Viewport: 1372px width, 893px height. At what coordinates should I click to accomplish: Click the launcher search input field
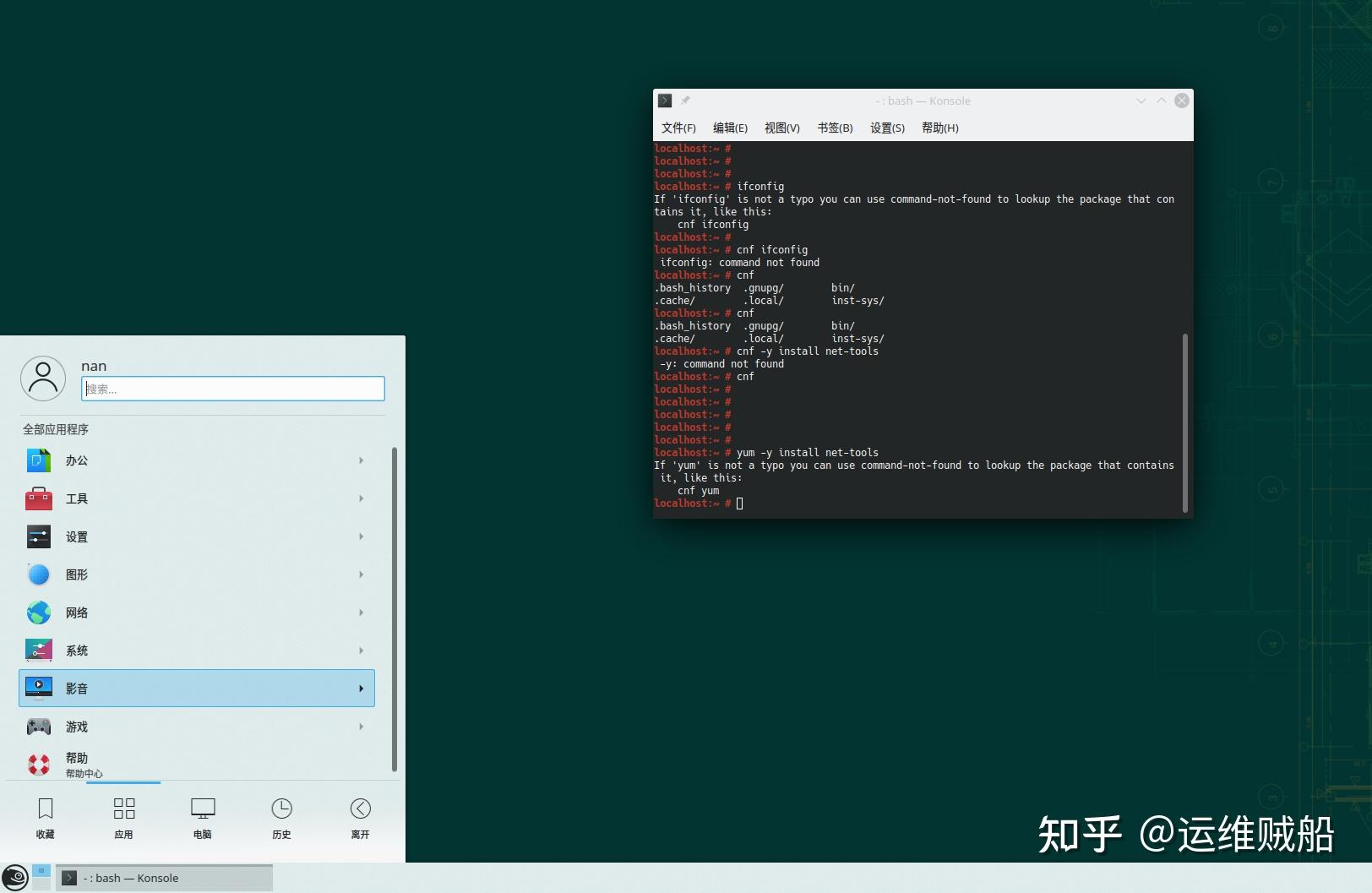coord(232,389)
